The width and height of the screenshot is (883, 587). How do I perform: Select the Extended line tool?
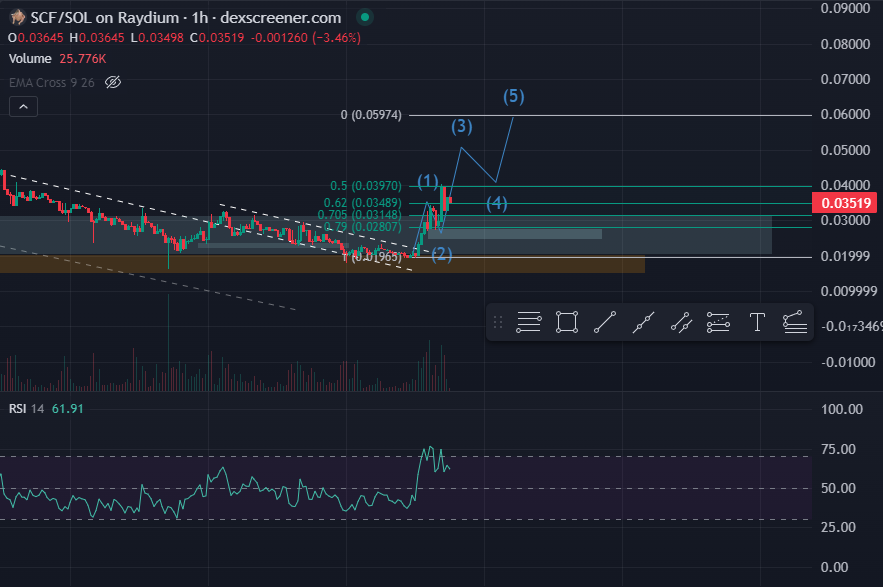pos(643,322)
